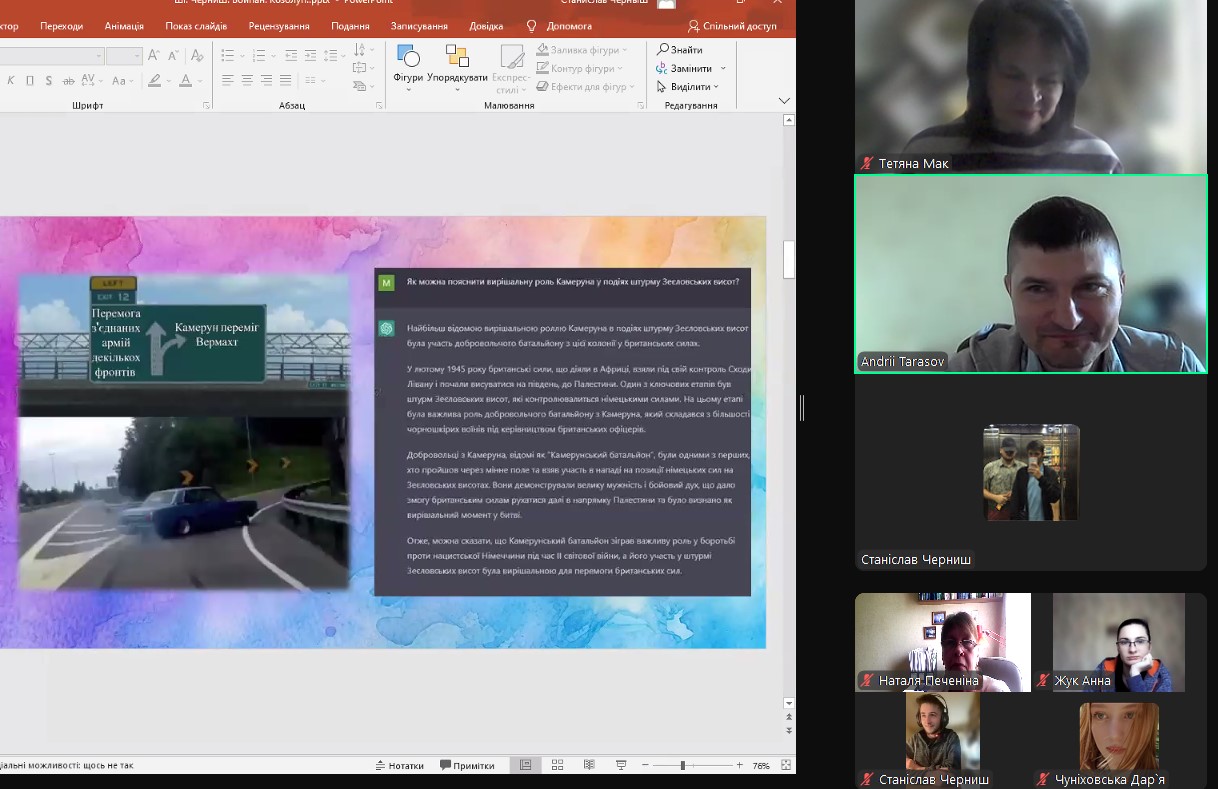Toggle normal view in status bar
This screenshot has width=1218, height=789.
[525, 765]
